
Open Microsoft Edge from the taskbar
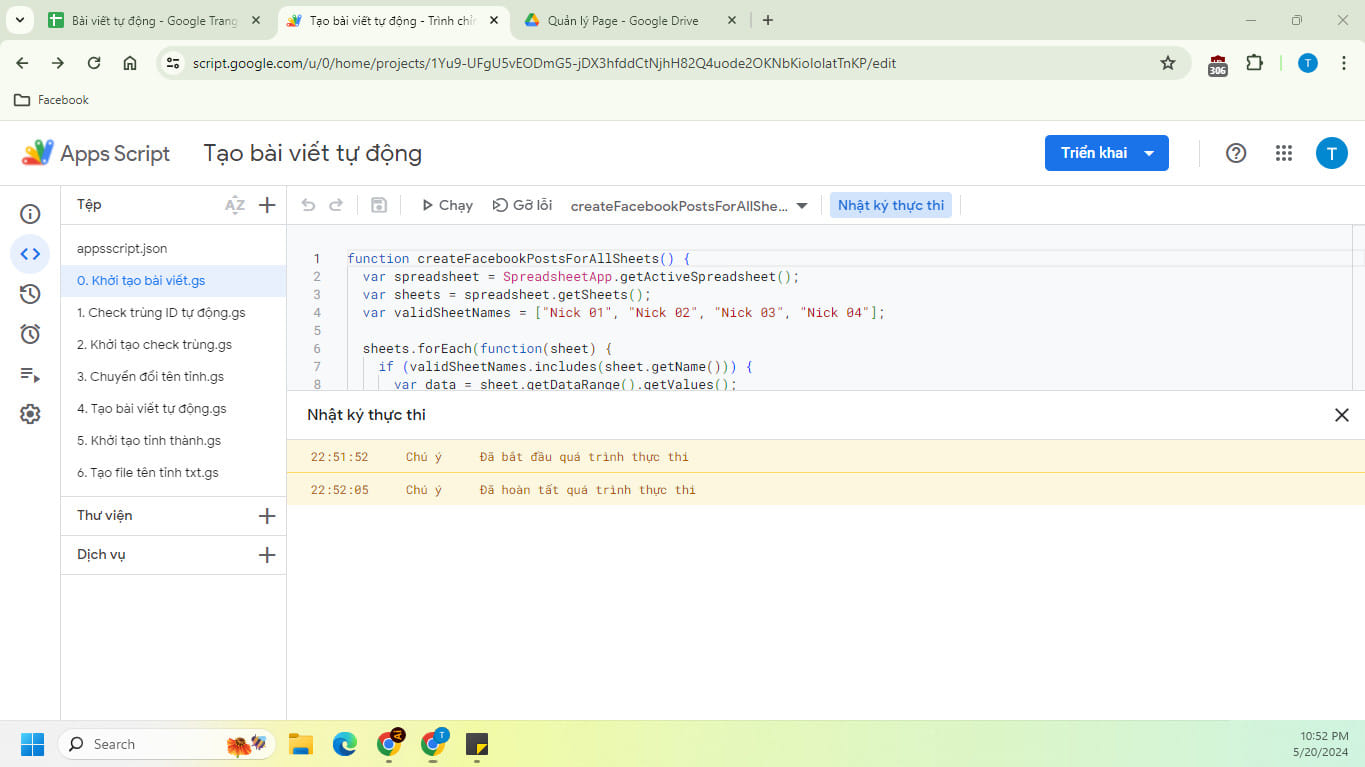[x=345, y=744]
